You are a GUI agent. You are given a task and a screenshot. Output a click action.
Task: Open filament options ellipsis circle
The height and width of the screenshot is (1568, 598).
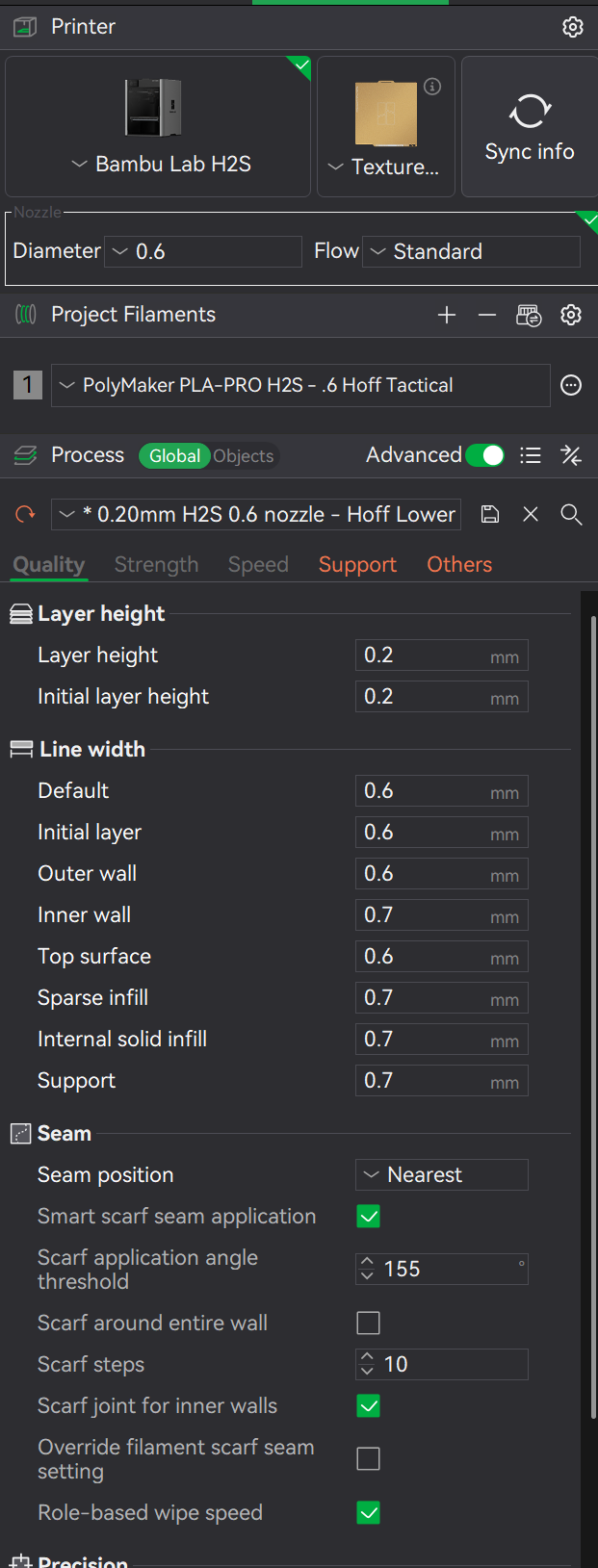click(571, 386)
